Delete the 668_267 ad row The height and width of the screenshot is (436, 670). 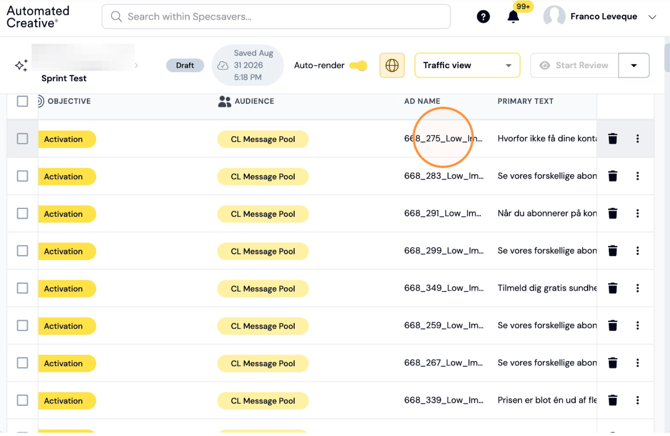coord(612,363)
